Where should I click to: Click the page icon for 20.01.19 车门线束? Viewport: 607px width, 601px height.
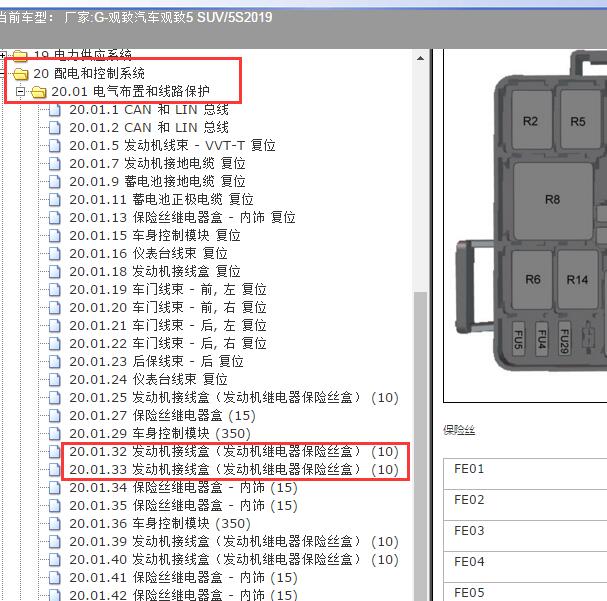55,289
